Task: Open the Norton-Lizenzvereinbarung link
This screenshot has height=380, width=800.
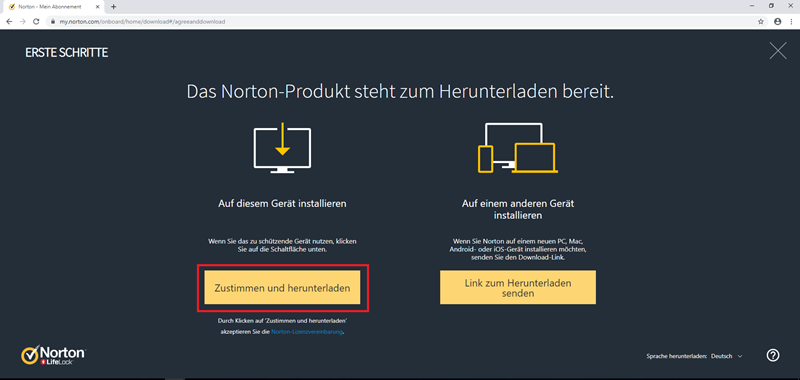Action: coord(307,332)
